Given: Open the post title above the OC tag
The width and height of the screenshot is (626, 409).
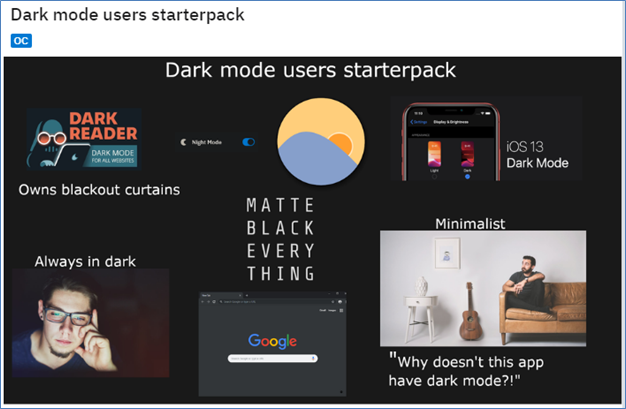Looking at the screenshot, I should coord(127,14).
